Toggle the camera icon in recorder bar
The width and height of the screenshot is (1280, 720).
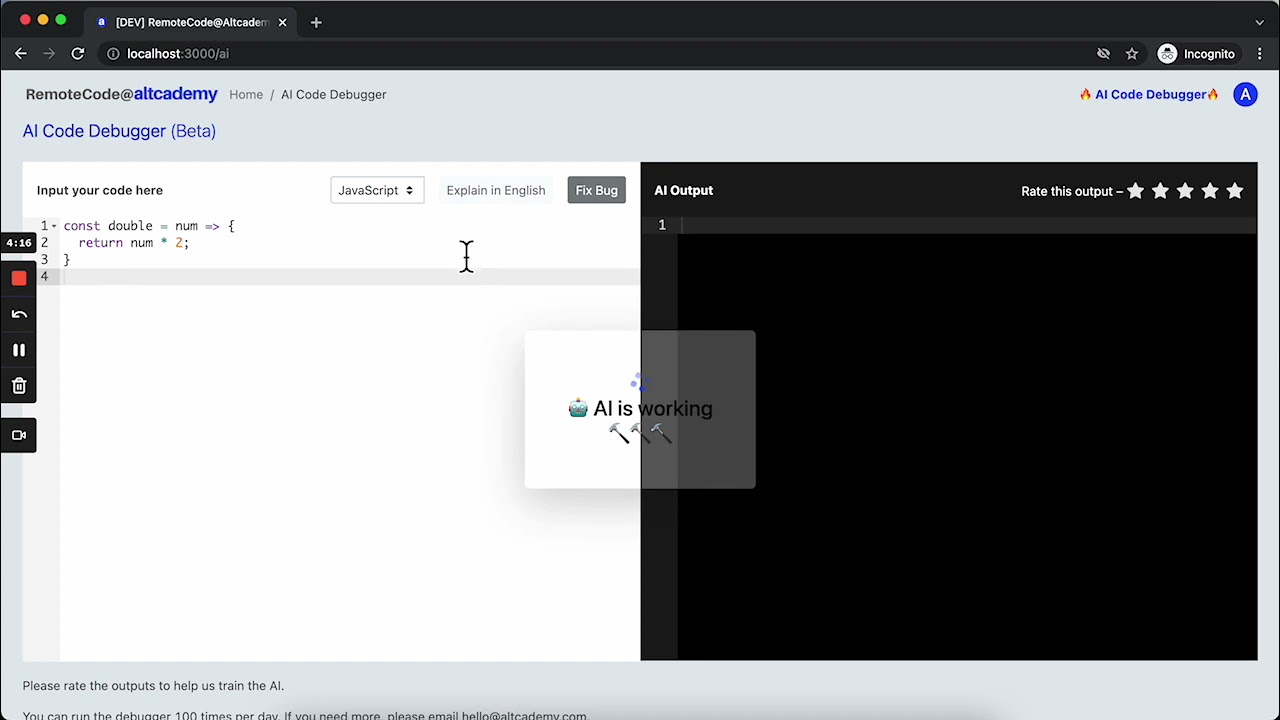click(x=19, y=435)
